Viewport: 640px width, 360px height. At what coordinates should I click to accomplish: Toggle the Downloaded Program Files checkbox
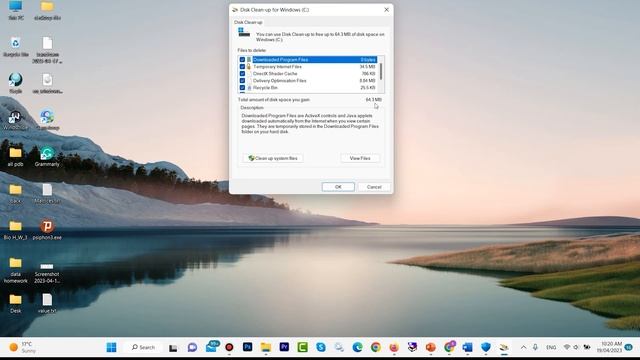(242, 60)
